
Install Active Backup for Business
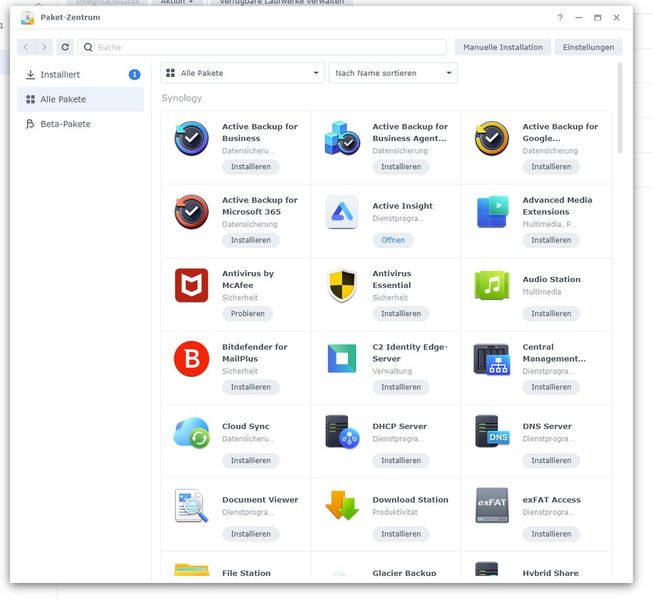[x=251, y=167]
